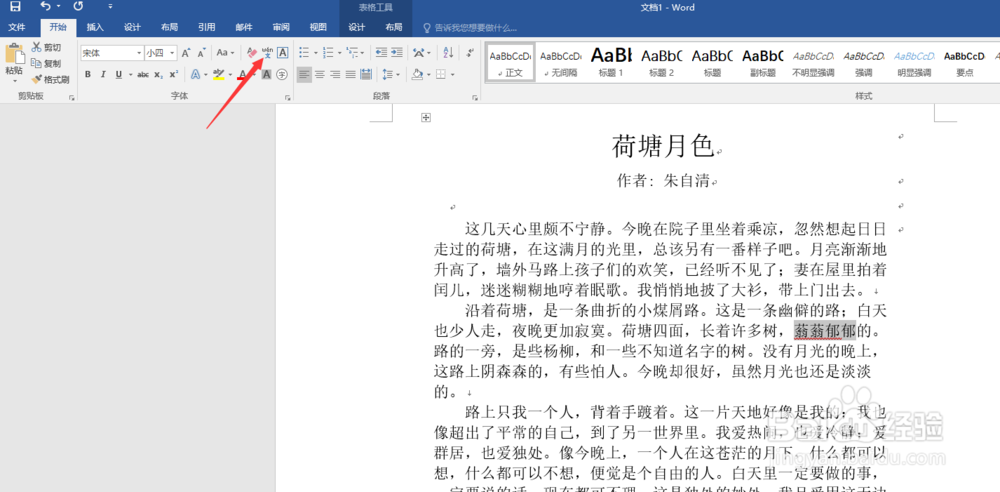Image resolution: width=1000 pixels, height=492 pixels.
Task: Click the lightbulb Tell Me icon
Action: pos(427,28)
